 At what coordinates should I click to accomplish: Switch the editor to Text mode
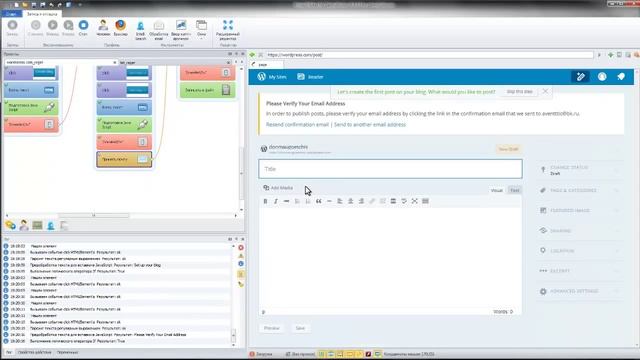pos(515,190)
